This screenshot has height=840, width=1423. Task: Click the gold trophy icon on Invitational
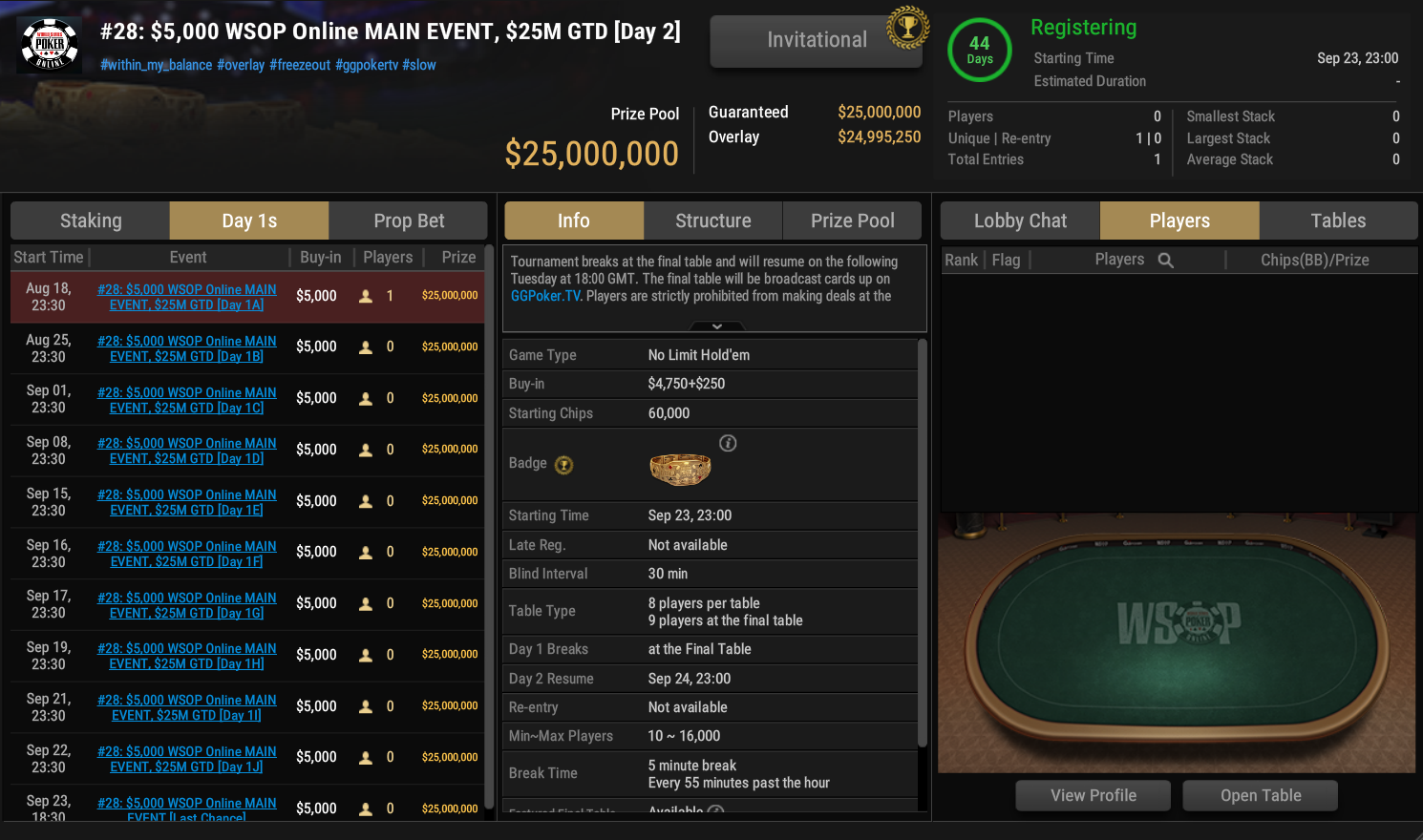[x=907, y=27]
